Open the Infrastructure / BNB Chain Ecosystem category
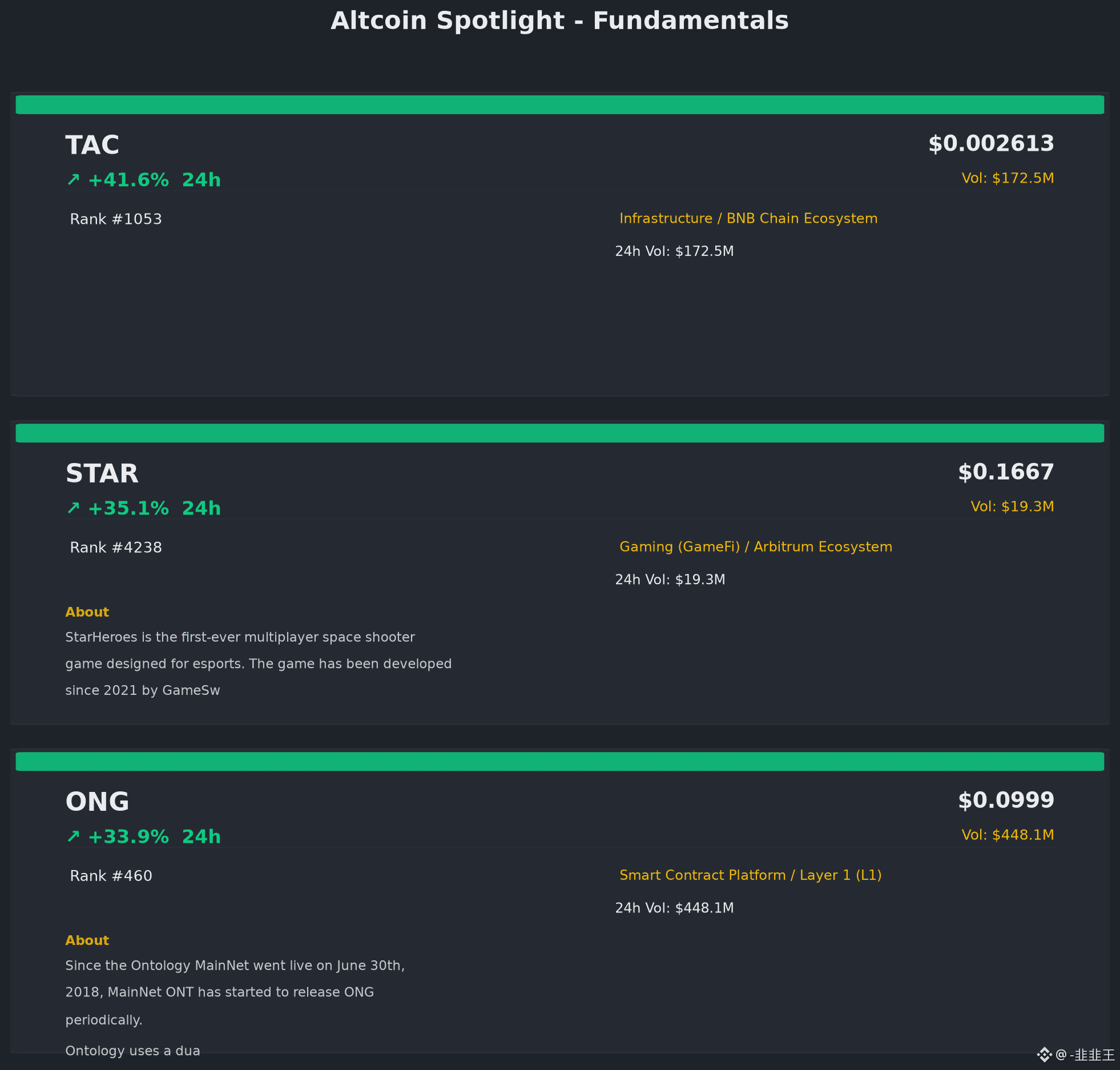Screen dimensions: 1120x1070 (x=748, y=219)
